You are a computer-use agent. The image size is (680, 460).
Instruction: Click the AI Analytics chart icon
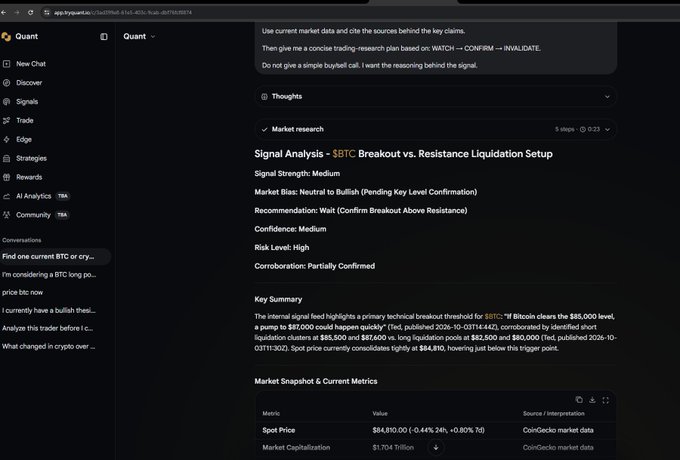pyautogui.click(x=7, y=196)
